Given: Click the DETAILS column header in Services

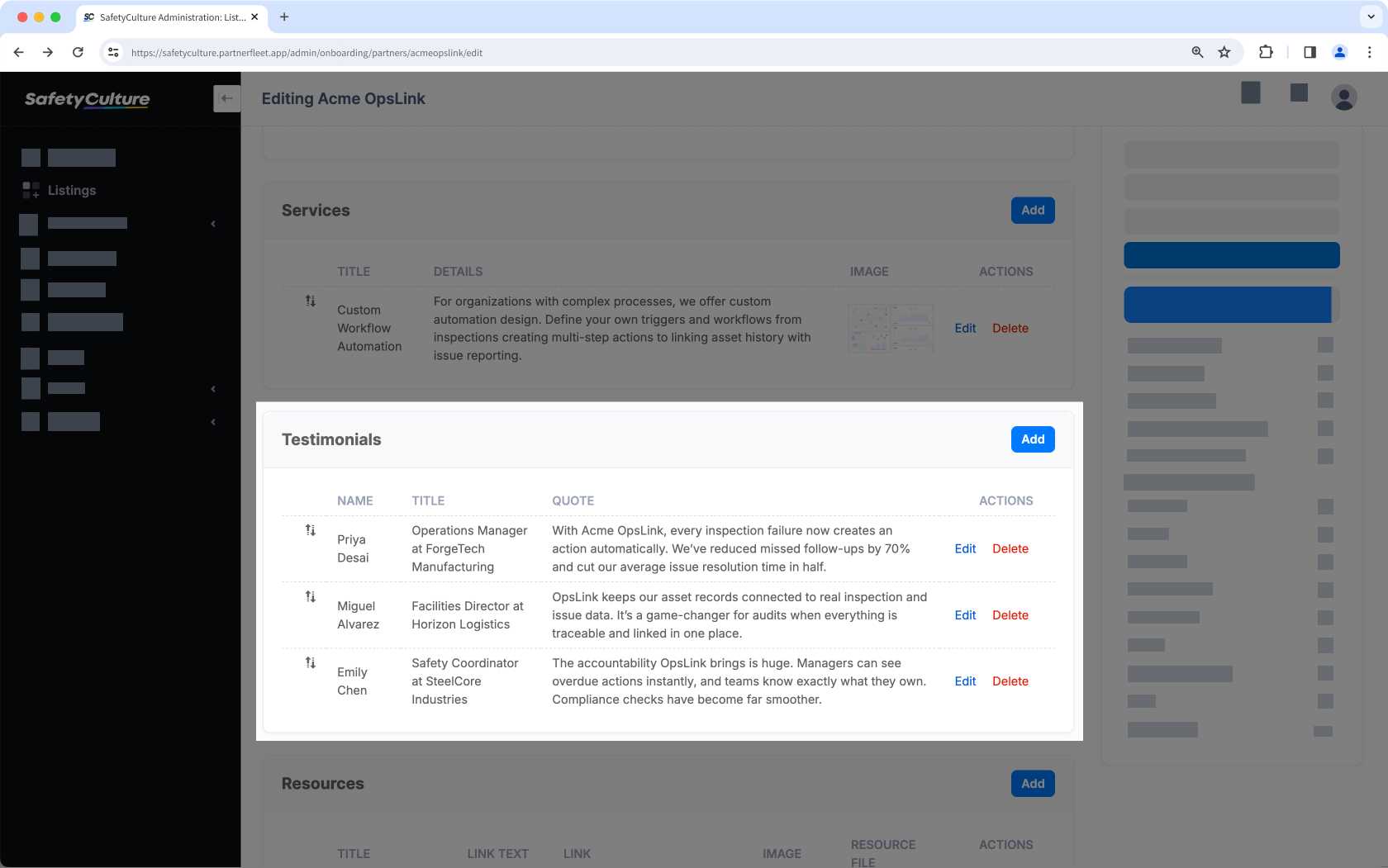Looking at the screenshot, I should (458, 272).
